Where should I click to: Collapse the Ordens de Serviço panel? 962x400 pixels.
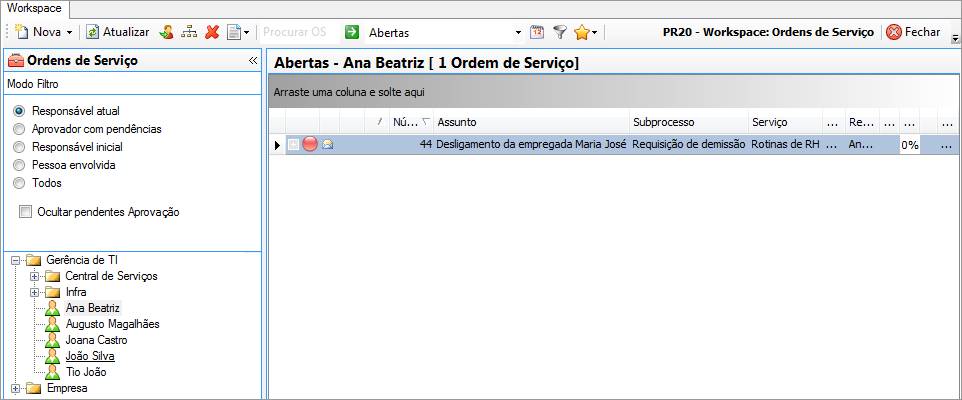point(253,60)
